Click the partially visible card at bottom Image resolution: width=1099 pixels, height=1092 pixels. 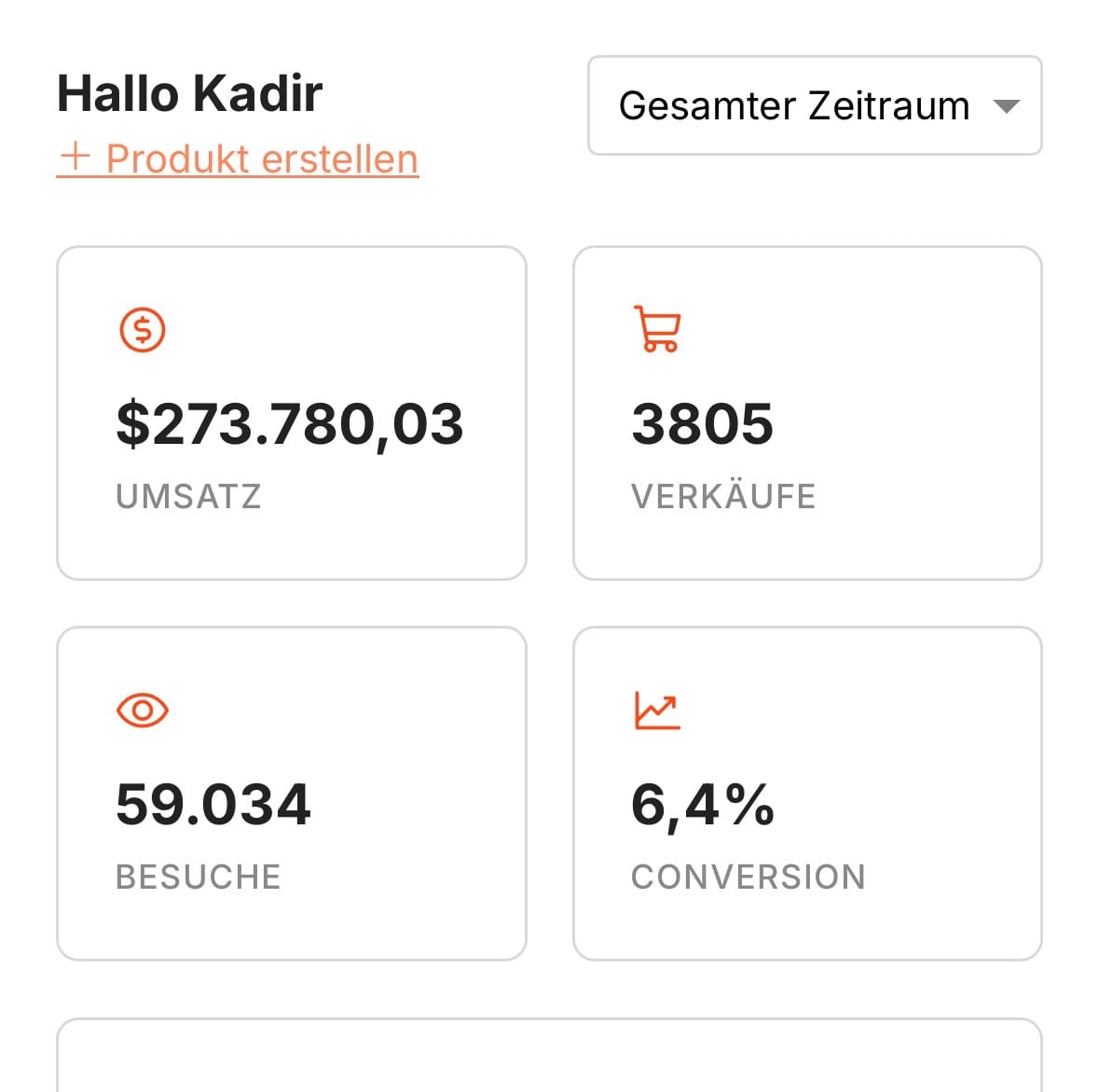(549, 1058)
